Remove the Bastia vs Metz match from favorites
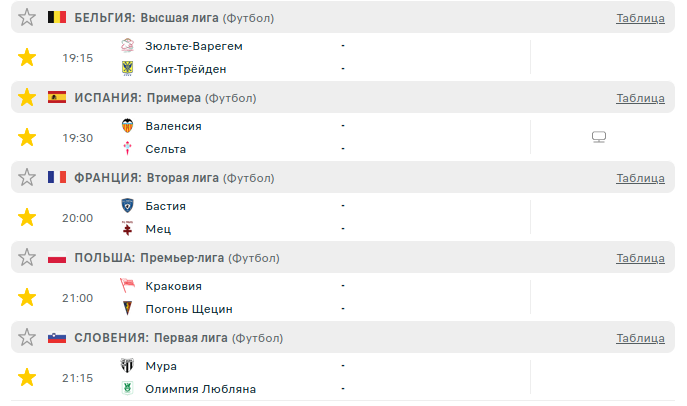 [27, 217]
